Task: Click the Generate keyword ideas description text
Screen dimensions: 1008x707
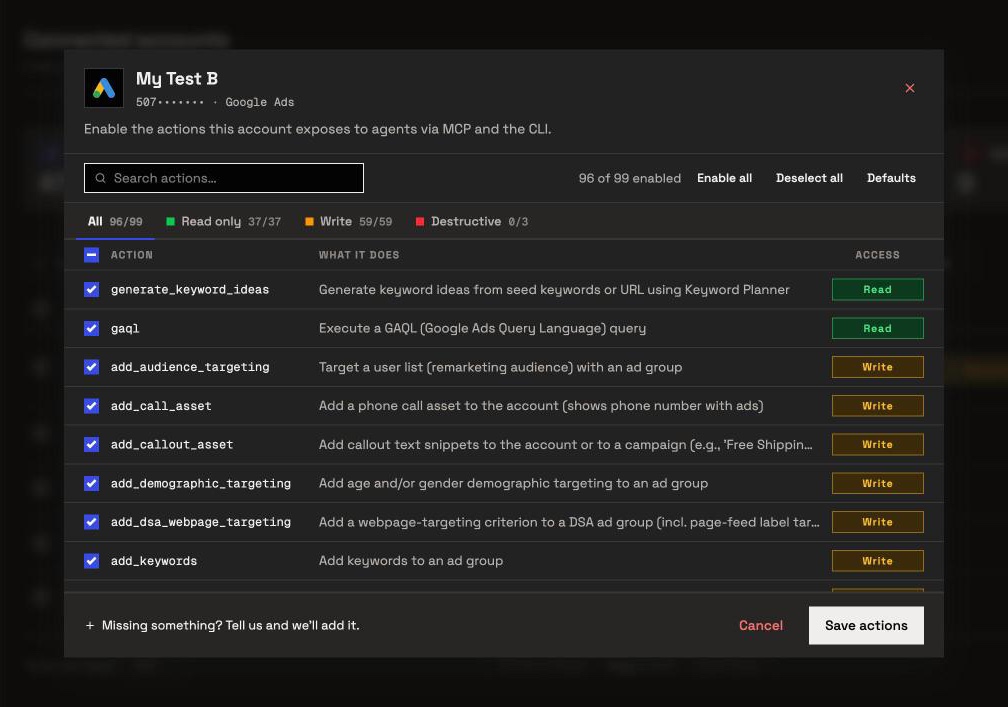Action: click(x=554, y=290)
